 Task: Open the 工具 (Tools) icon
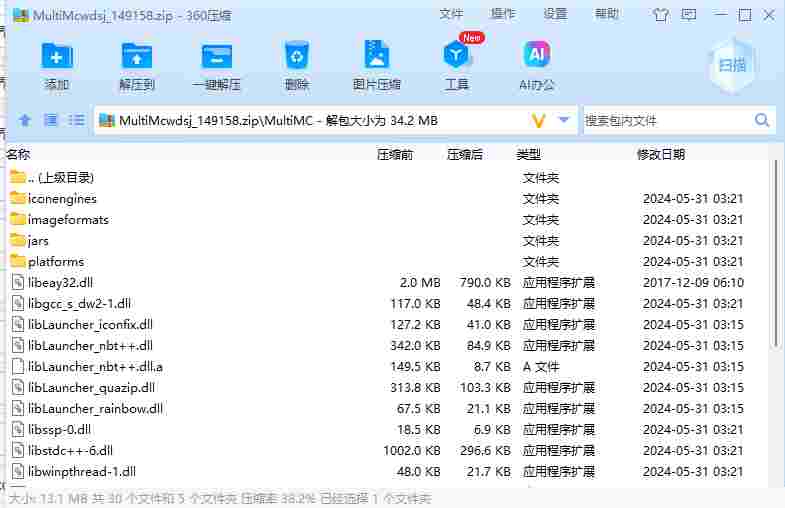click(457, 55)
